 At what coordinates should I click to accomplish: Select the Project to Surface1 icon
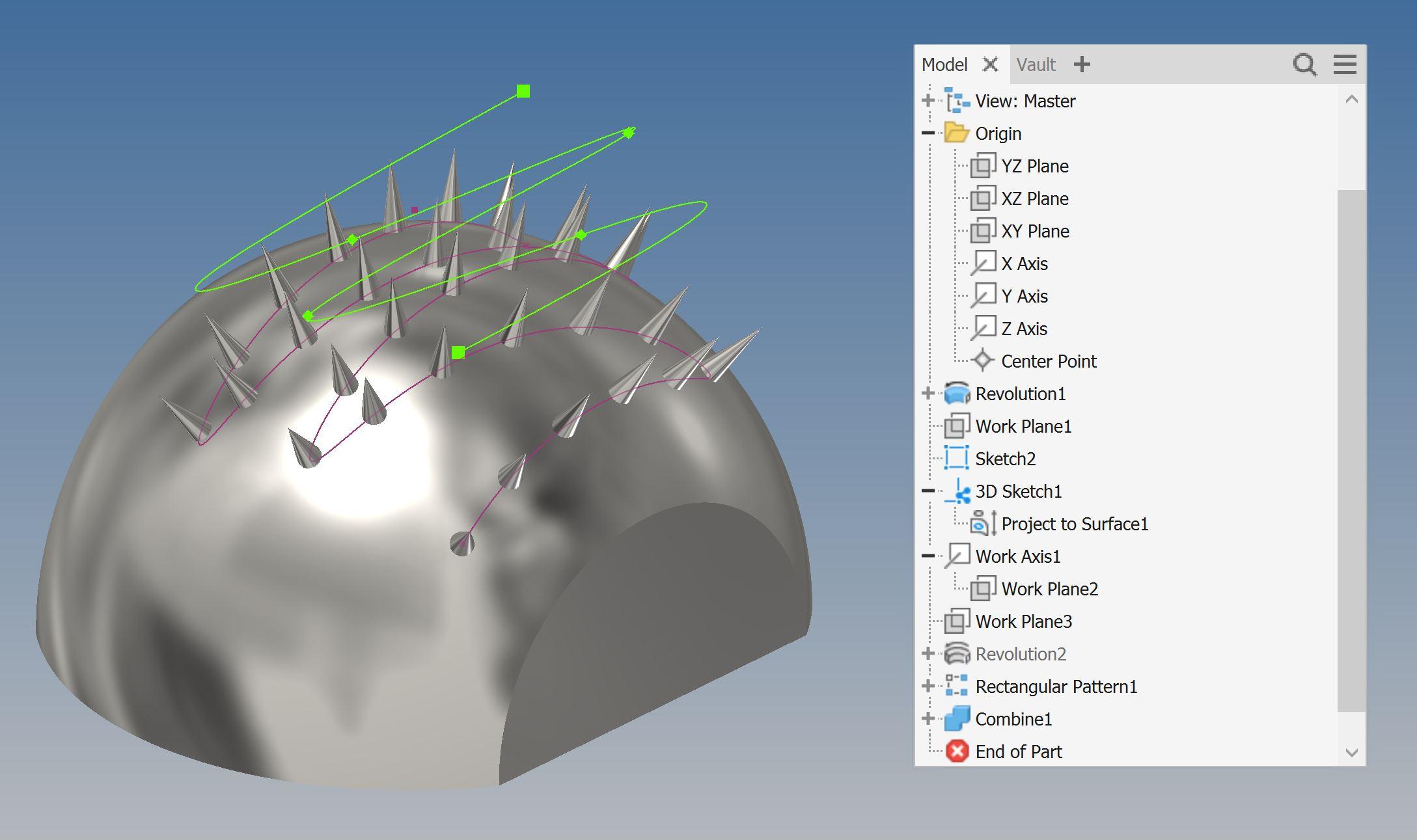click(x=984, y=524)
